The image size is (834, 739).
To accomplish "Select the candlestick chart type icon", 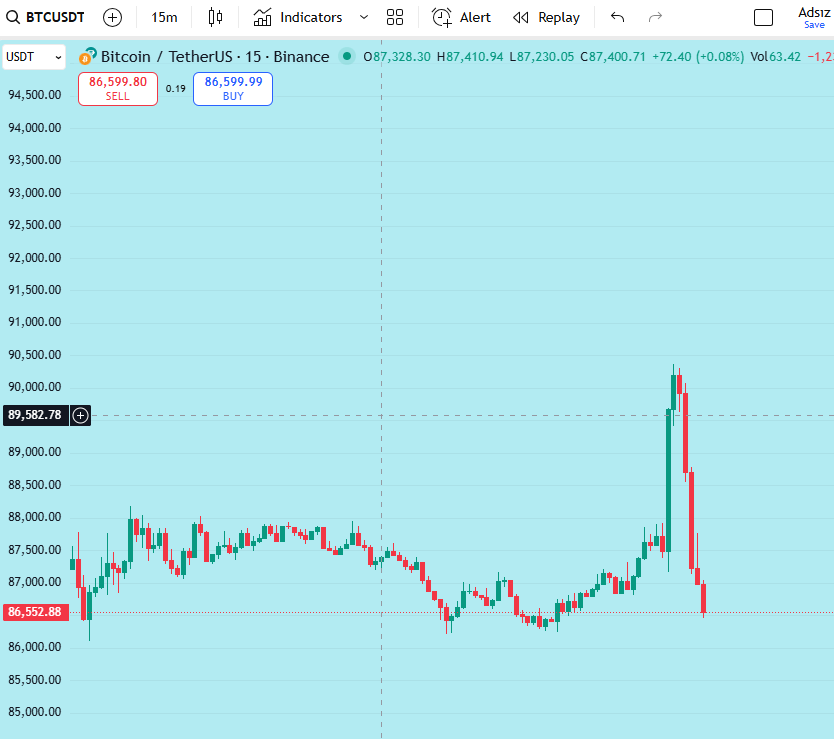I will pos(216,17).
